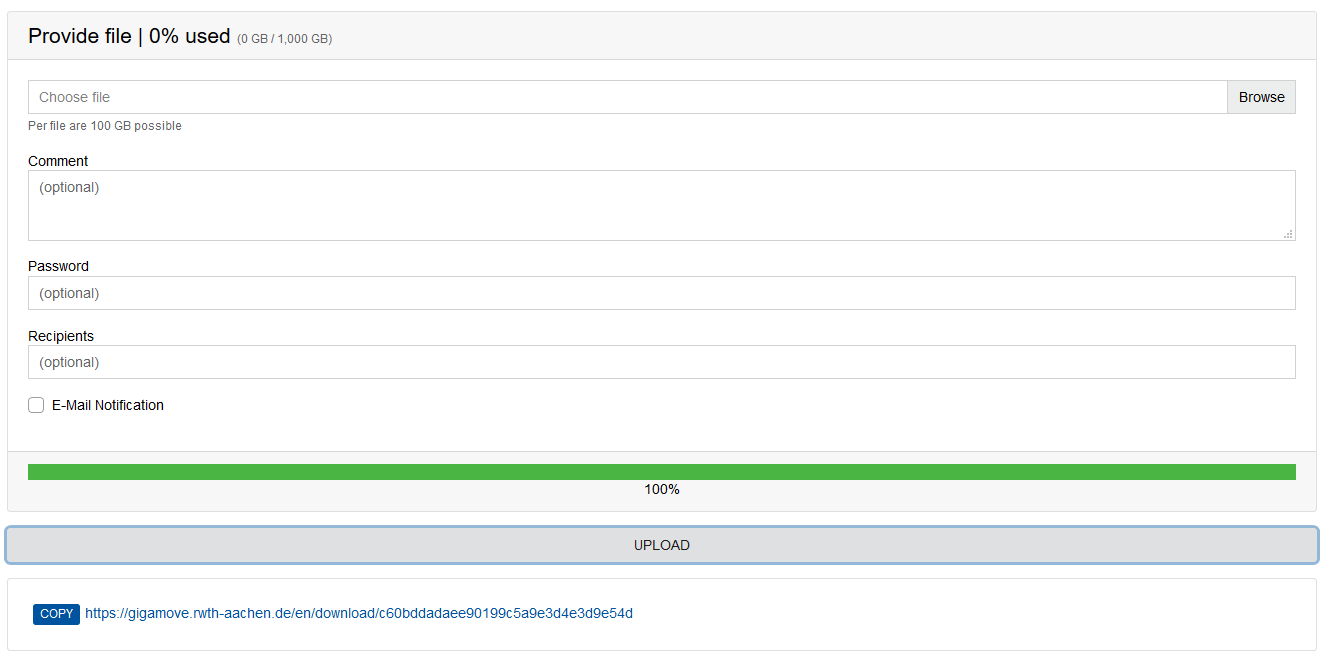Open the gigamove download link
The height and width of the screenshot is (661, 1331).
click(x=358, y=614)
